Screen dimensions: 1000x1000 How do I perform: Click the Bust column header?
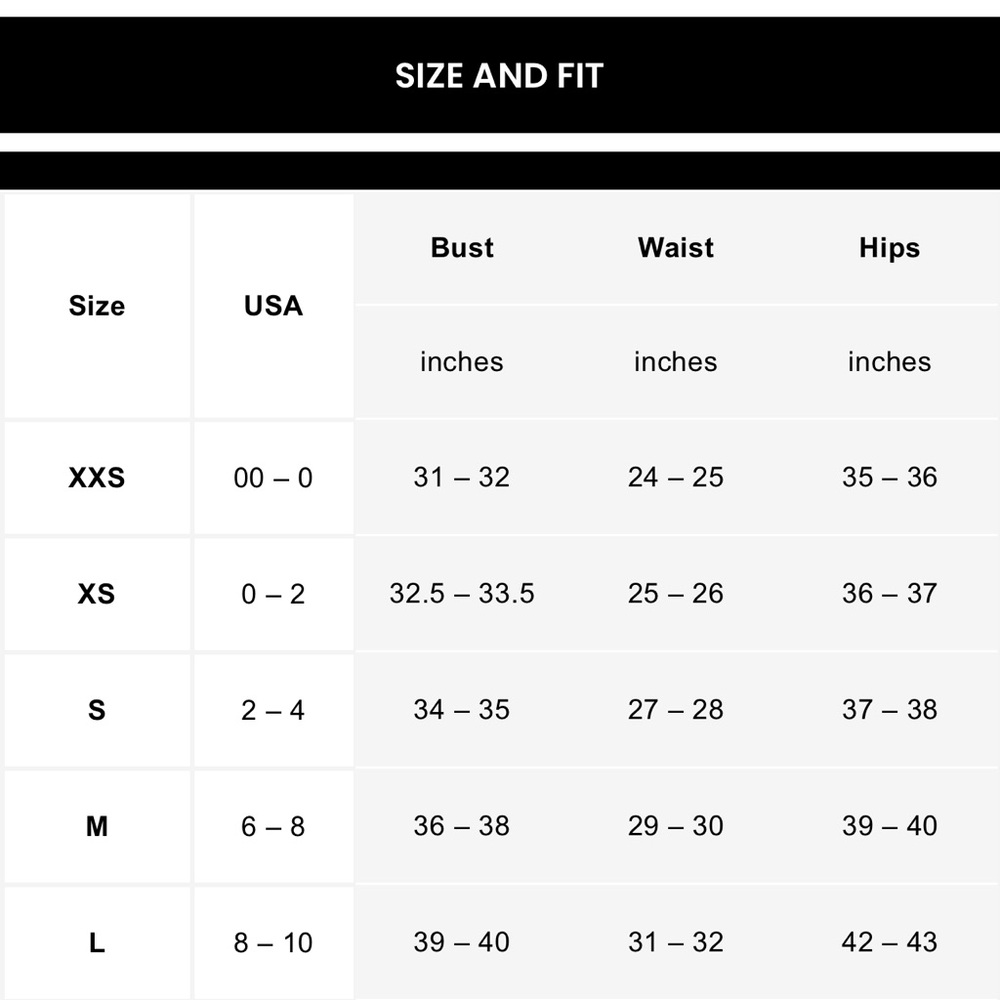pos(462,248)
